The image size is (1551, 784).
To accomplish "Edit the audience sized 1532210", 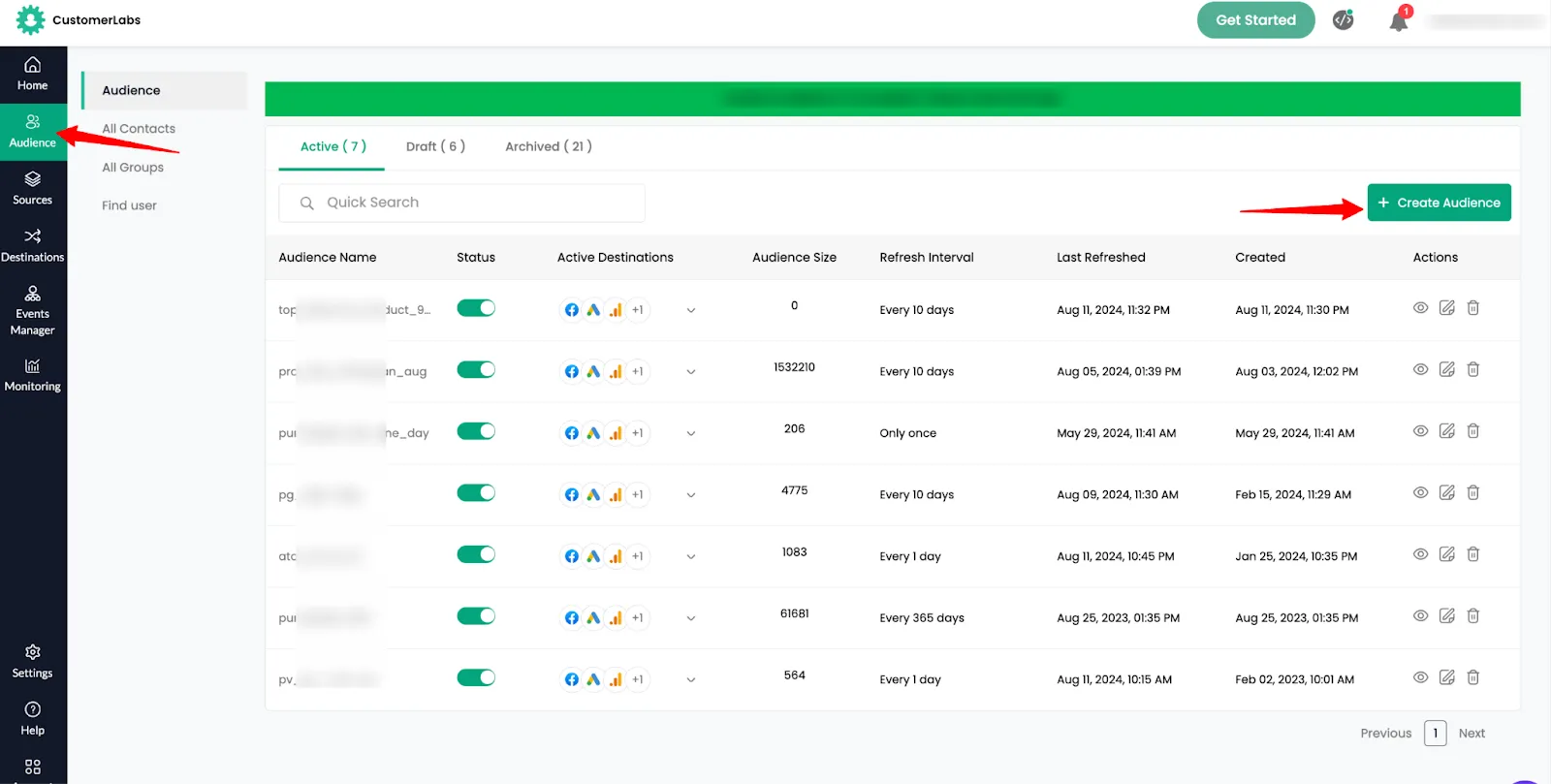I will pos(1446,369).
